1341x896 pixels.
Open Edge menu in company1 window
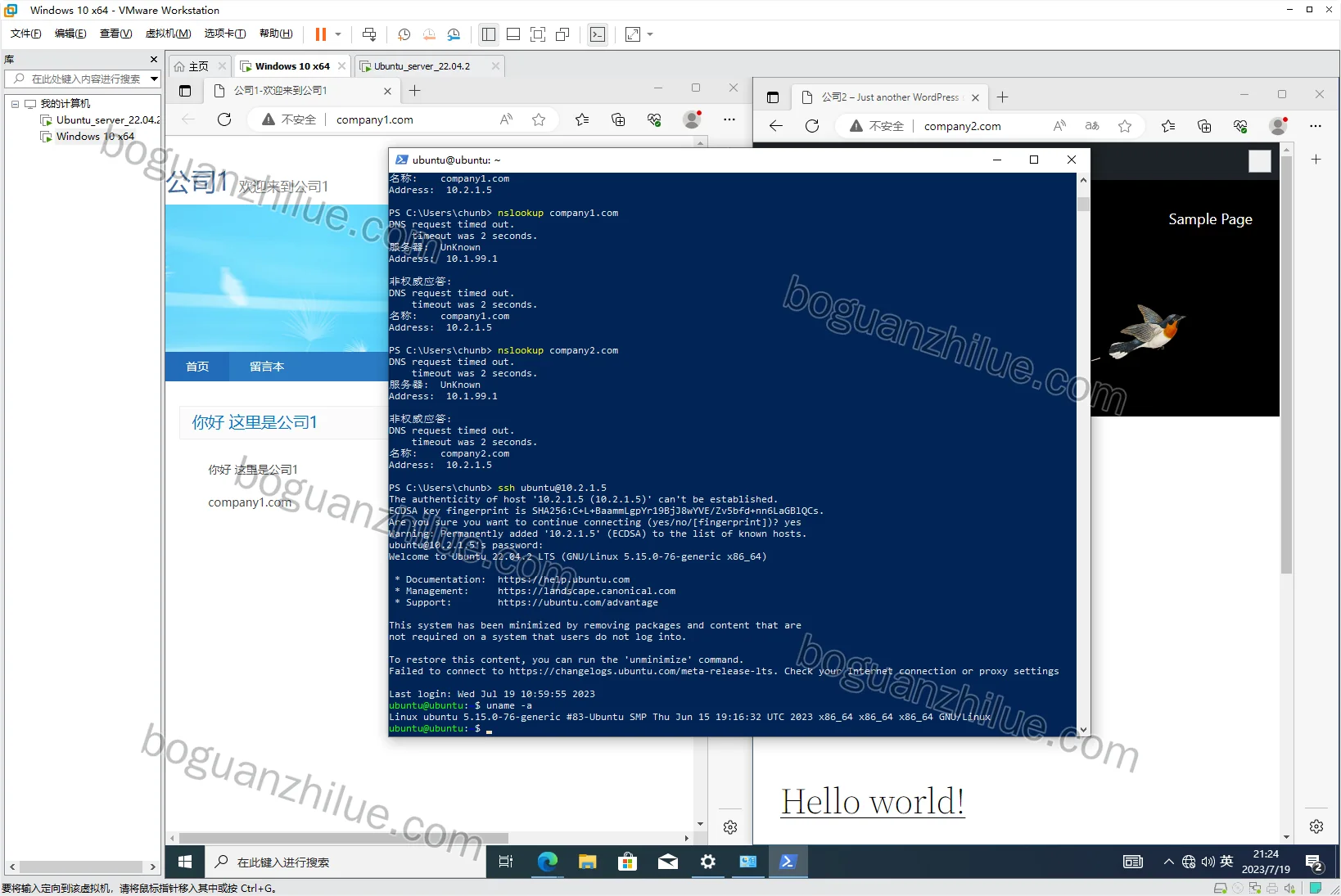[x=729, y=119]
